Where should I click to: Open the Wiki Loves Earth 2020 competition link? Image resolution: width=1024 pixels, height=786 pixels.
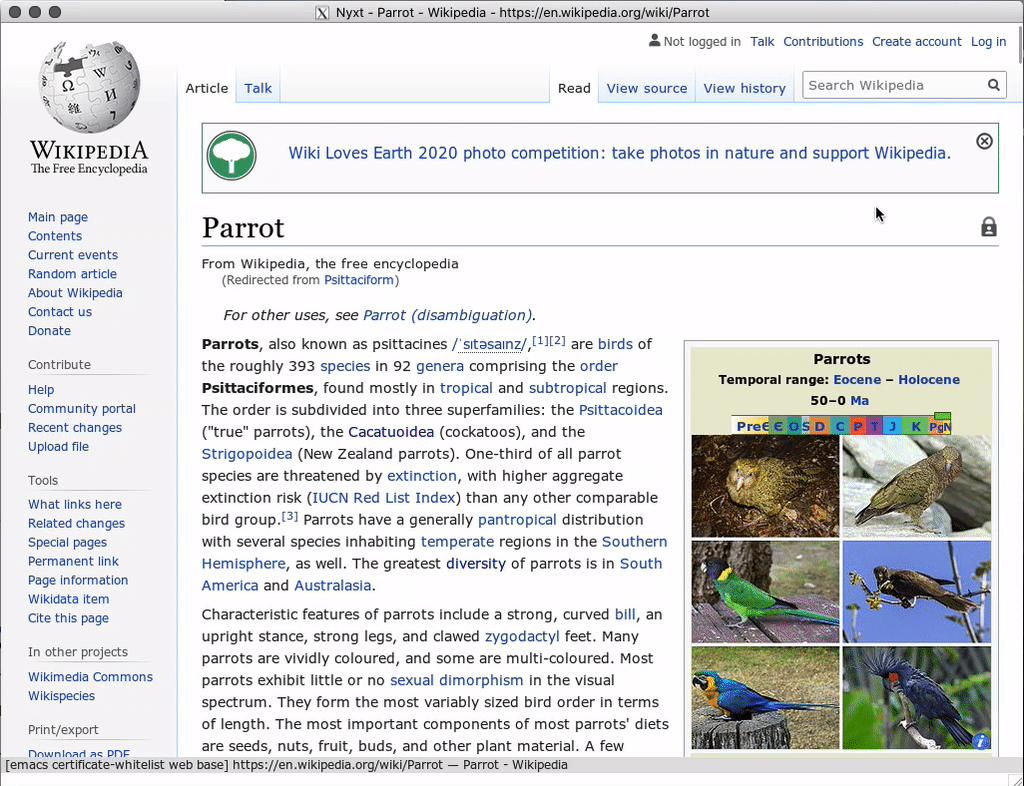(x=619, y=153)
